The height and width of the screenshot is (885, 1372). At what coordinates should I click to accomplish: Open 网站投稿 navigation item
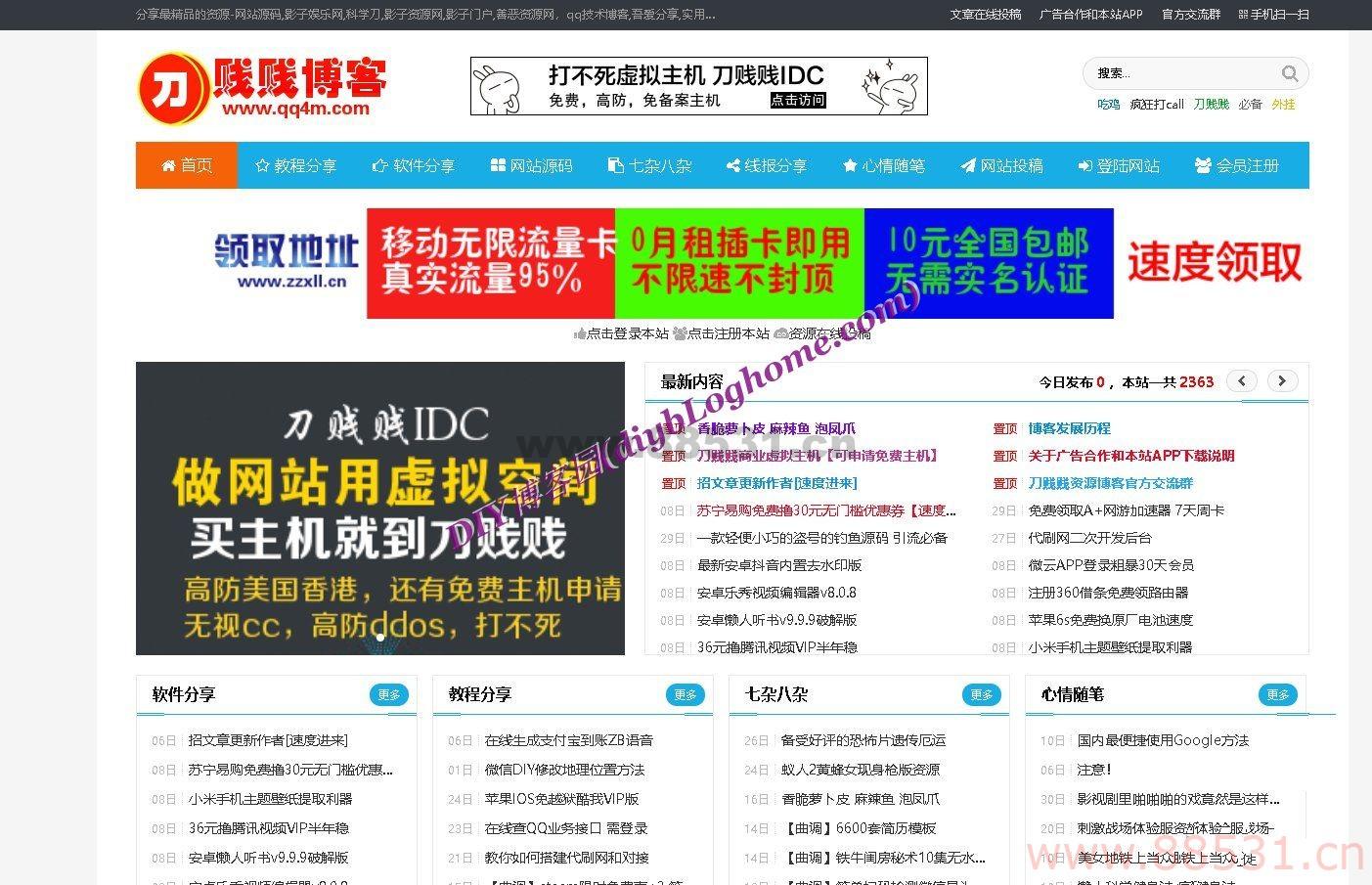click(1001, 165)
